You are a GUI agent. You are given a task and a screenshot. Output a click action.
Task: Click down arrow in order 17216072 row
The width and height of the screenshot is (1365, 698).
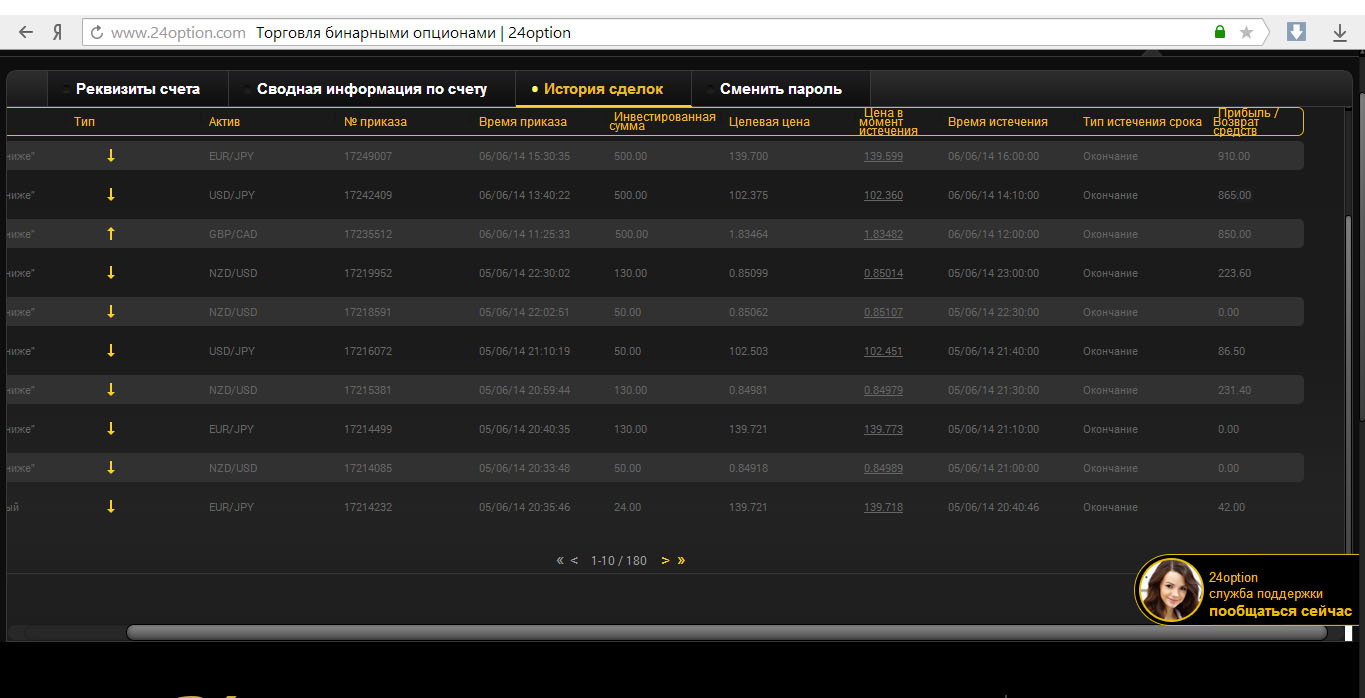(x=111, y=351)
